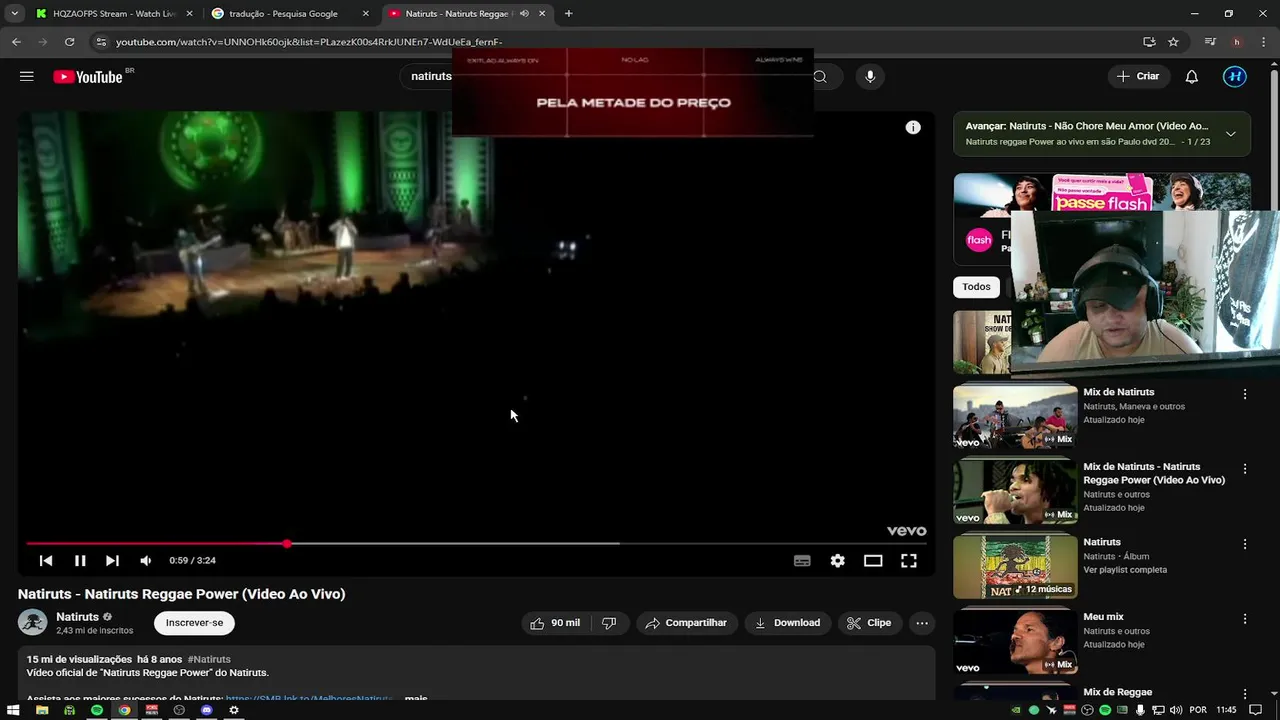
Task: Mute the video player volume
Action: click(146, 561)
